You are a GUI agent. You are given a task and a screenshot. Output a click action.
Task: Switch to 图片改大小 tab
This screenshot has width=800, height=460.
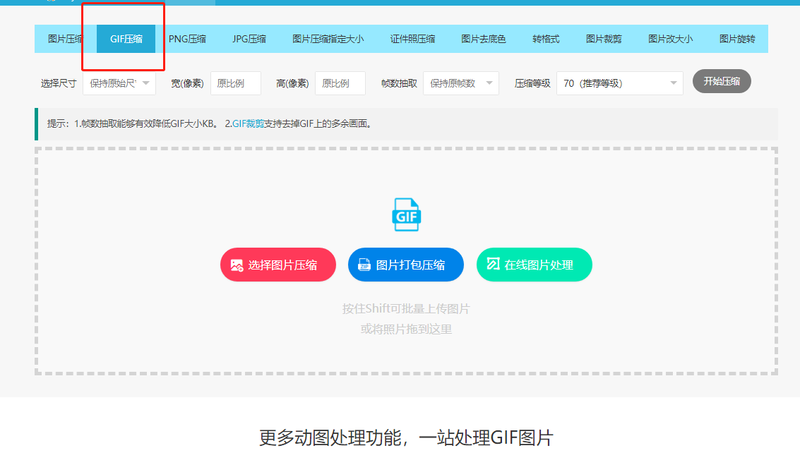click(670, 39)
